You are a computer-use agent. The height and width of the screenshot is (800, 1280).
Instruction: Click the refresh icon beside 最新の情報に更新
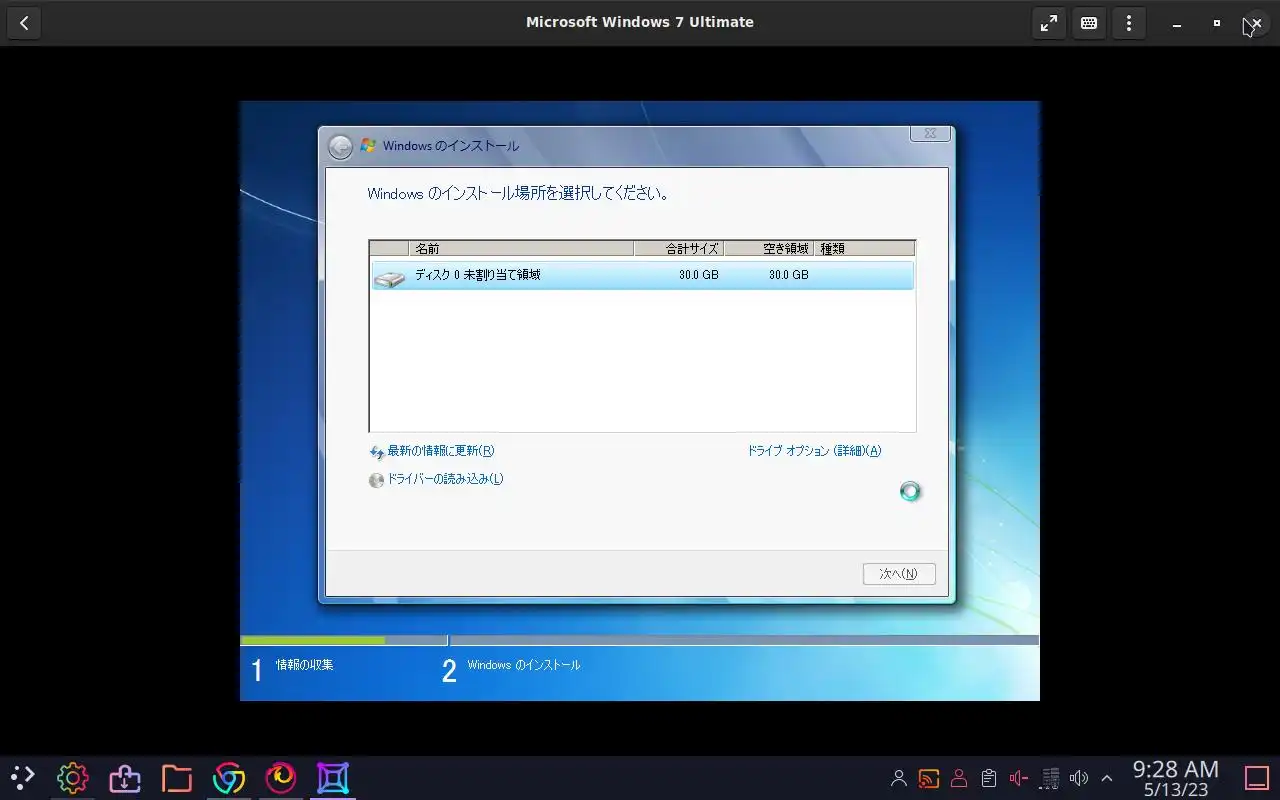tap(377, 452)
